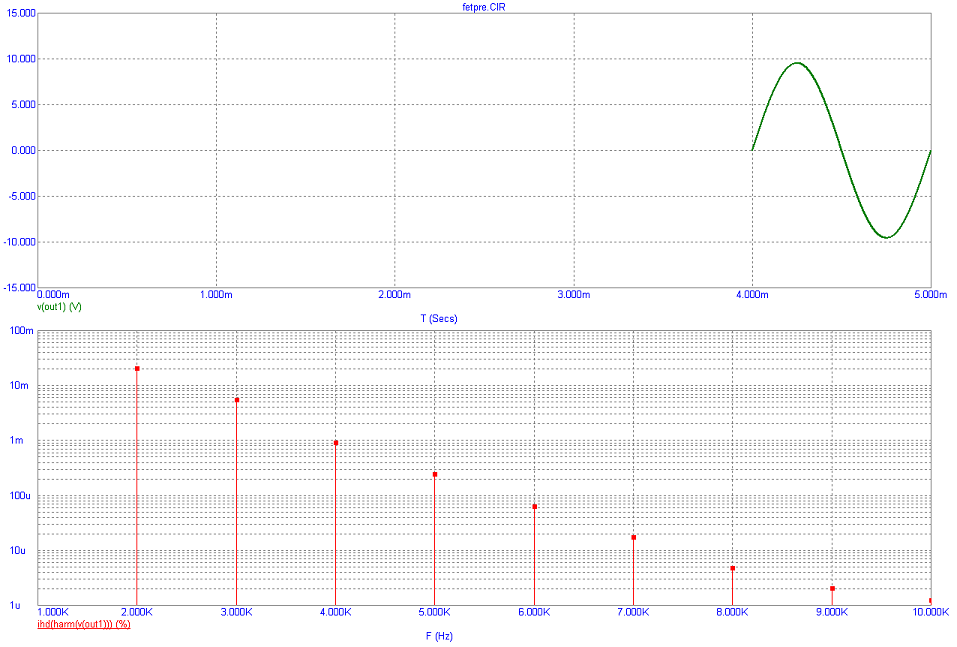Screen dimensions: 957x647
Task: Click the 1m distortion axis label
Action: 17,441
